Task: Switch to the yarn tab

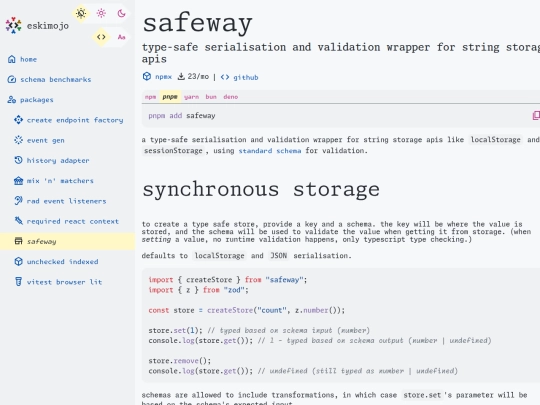Action: click(191, 97)
